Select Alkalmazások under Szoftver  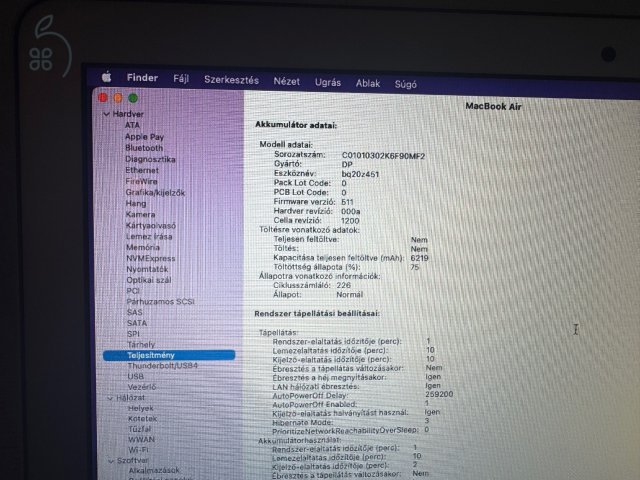pyautogui.click(x=154, y=471)
